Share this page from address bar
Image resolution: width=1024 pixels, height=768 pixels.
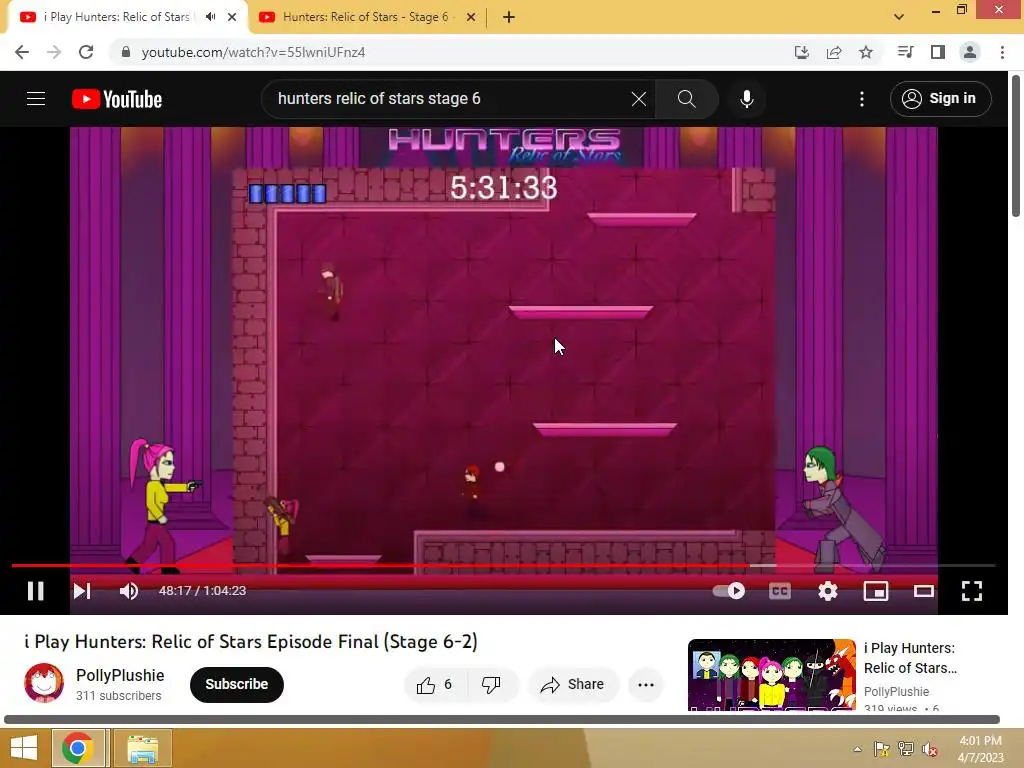[834, 52]
